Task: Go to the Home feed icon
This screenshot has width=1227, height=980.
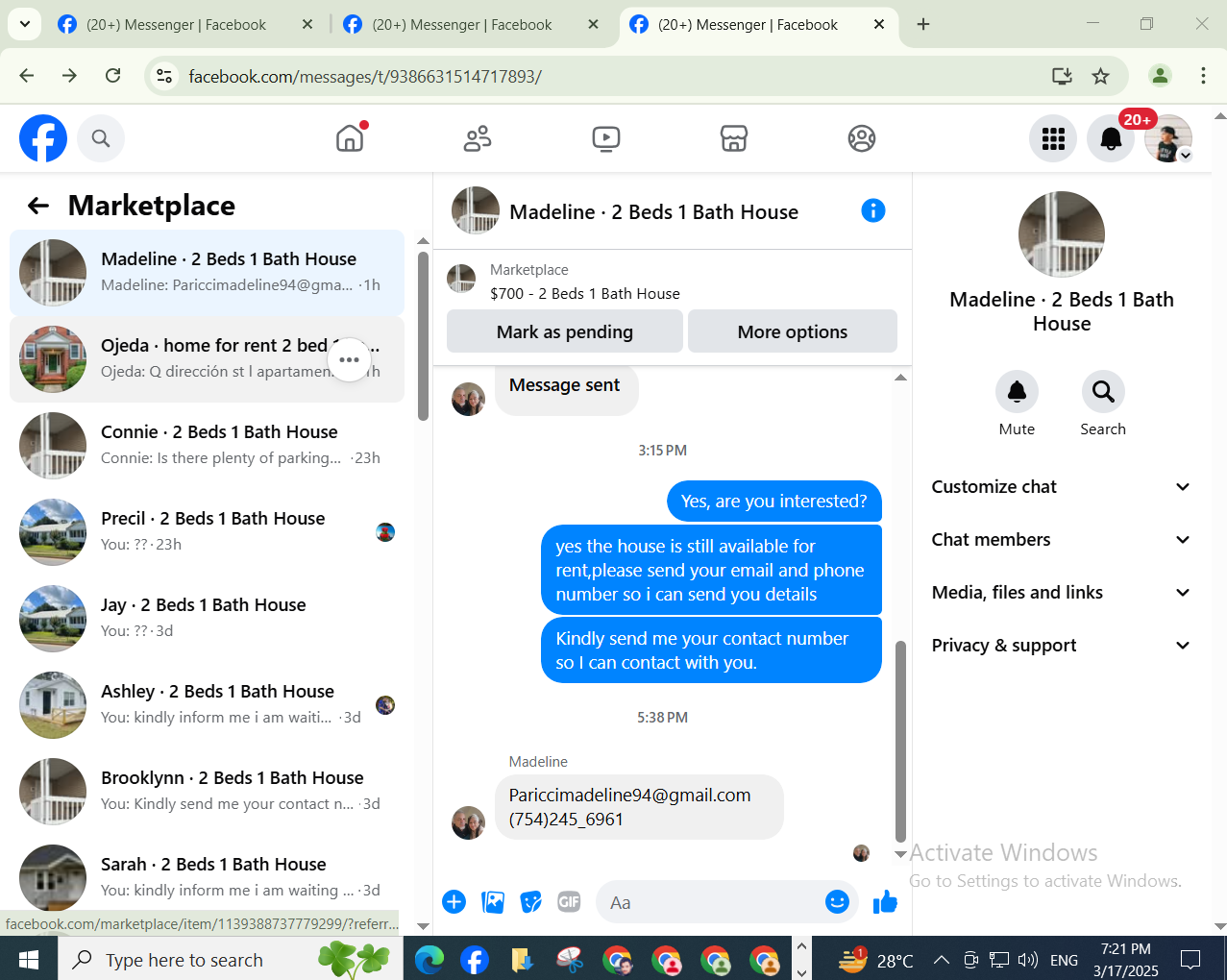Action: [x=350, y=138]
